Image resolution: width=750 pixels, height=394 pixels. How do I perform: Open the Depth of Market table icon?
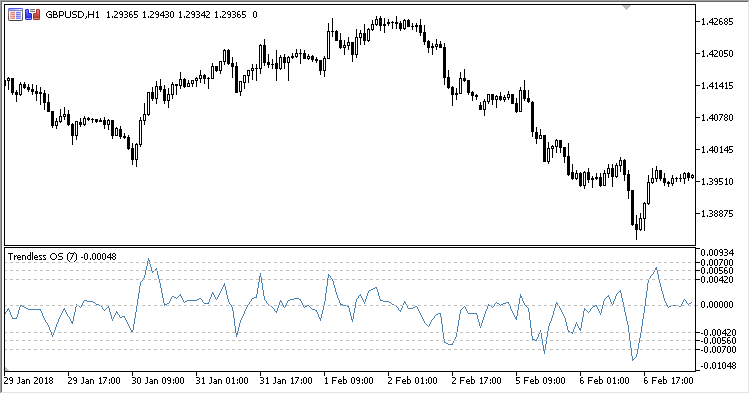coord(15,15)
